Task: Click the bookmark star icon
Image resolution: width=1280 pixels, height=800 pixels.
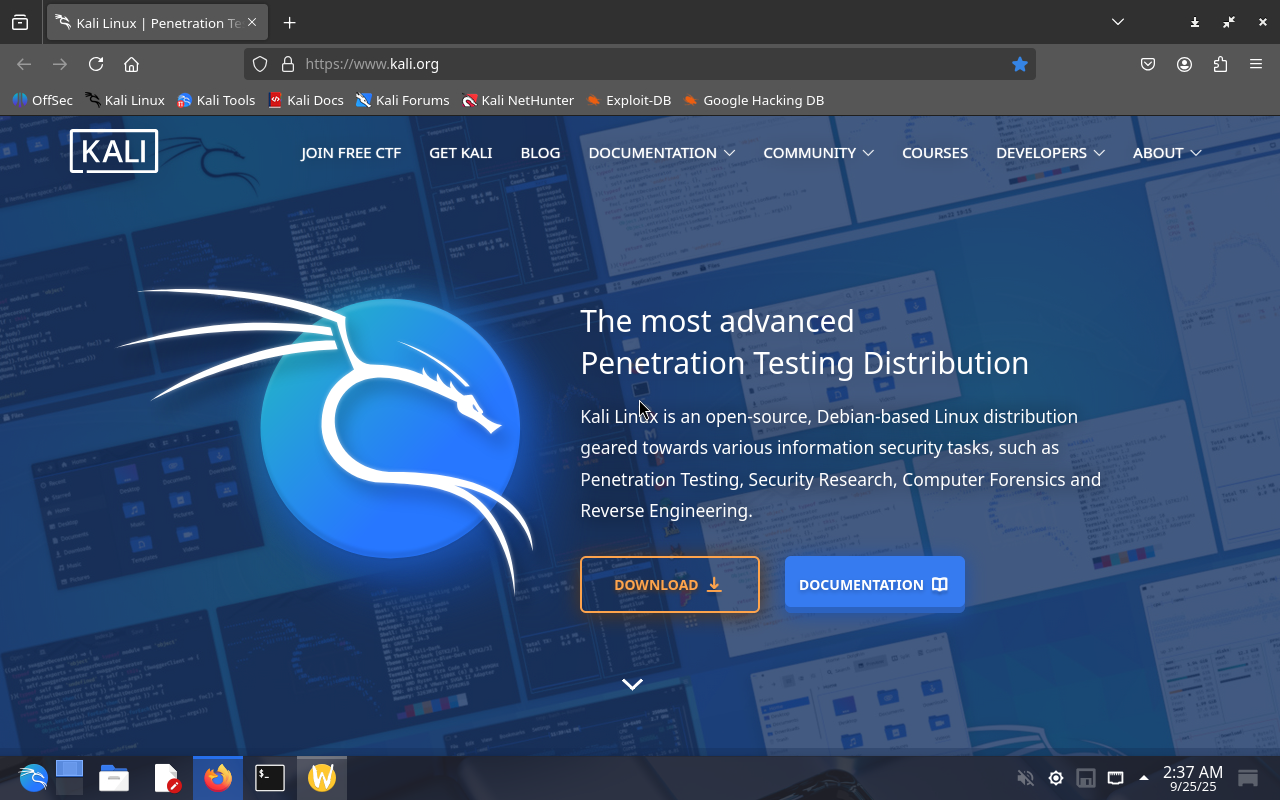Action: 1019,64
